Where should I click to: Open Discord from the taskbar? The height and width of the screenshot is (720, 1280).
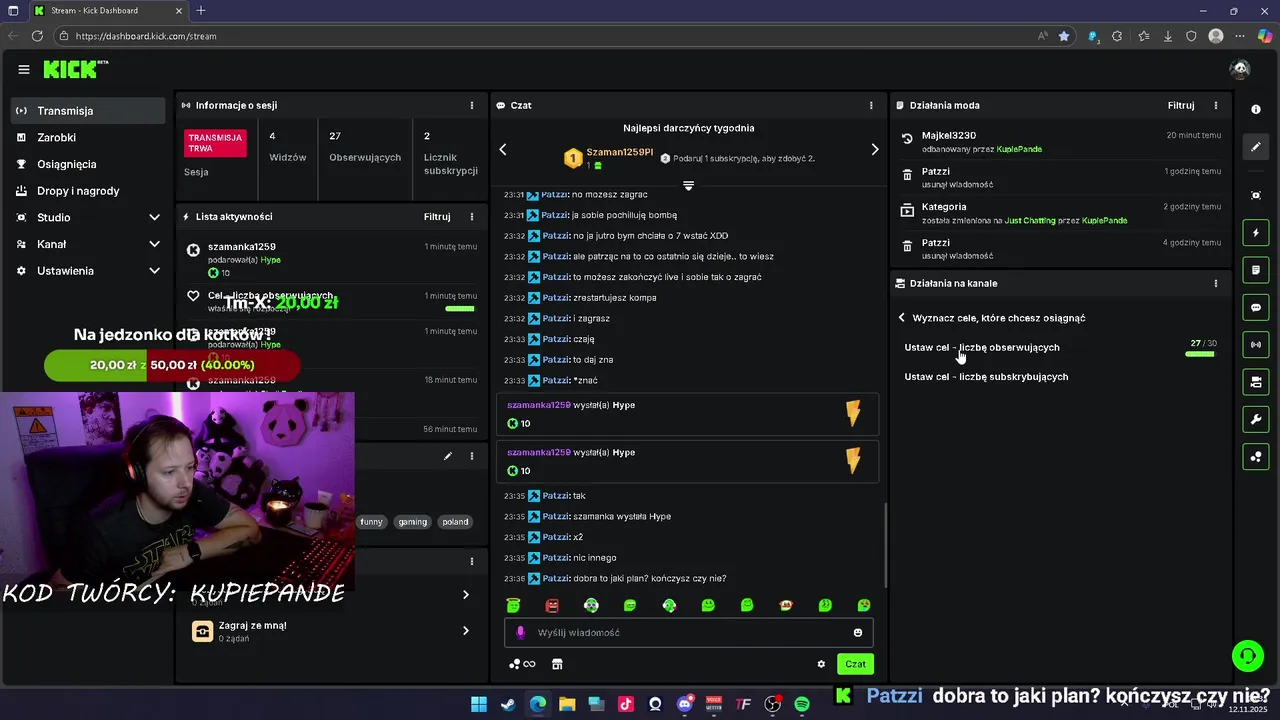pyautogui.click(x=685, y=704)
